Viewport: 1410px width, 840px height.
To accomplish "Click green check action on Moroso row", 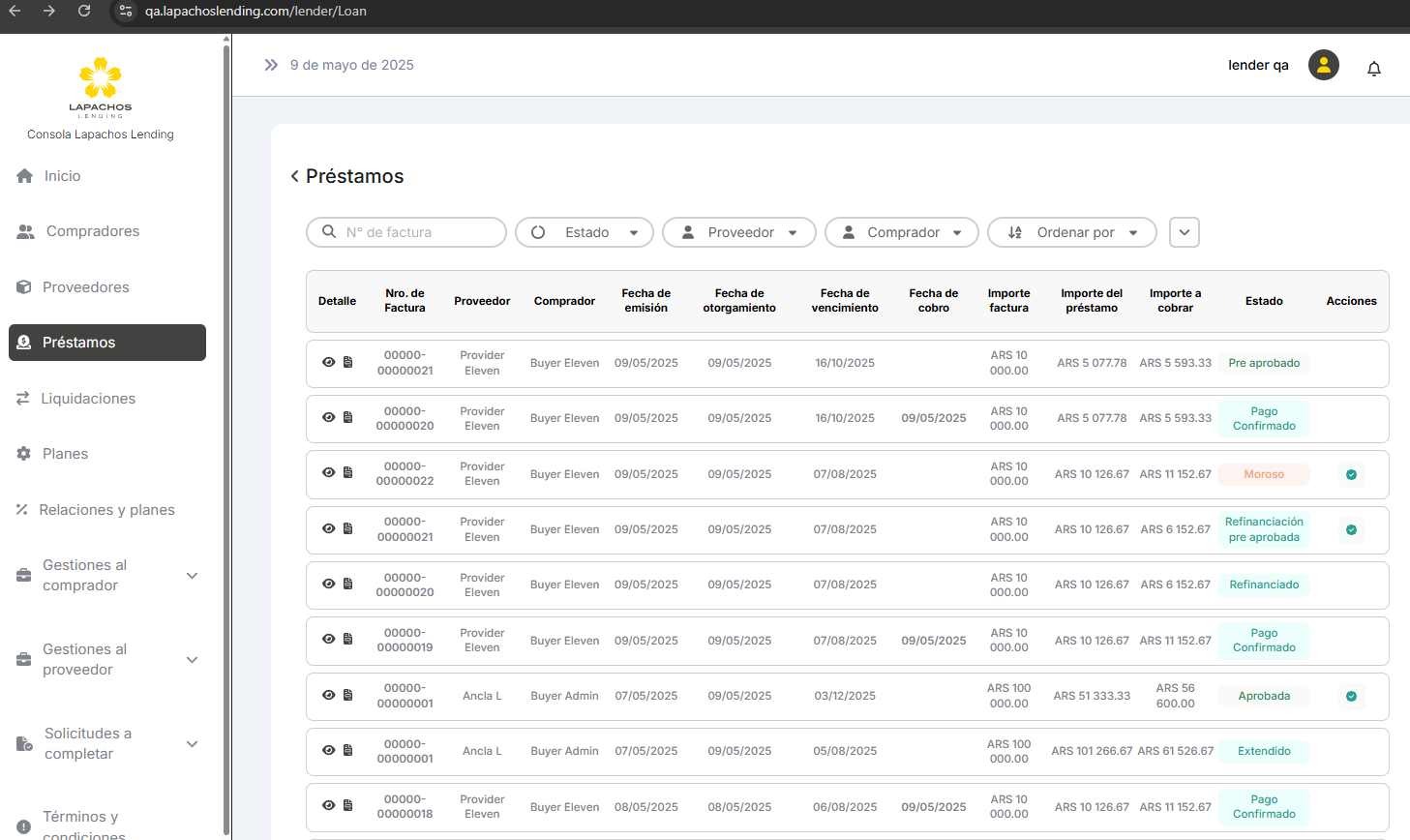I will (x=1351, y=474).
